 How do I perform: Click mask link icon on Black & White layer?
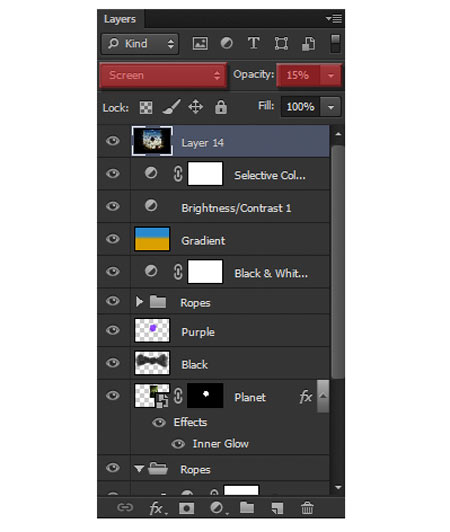178,272
